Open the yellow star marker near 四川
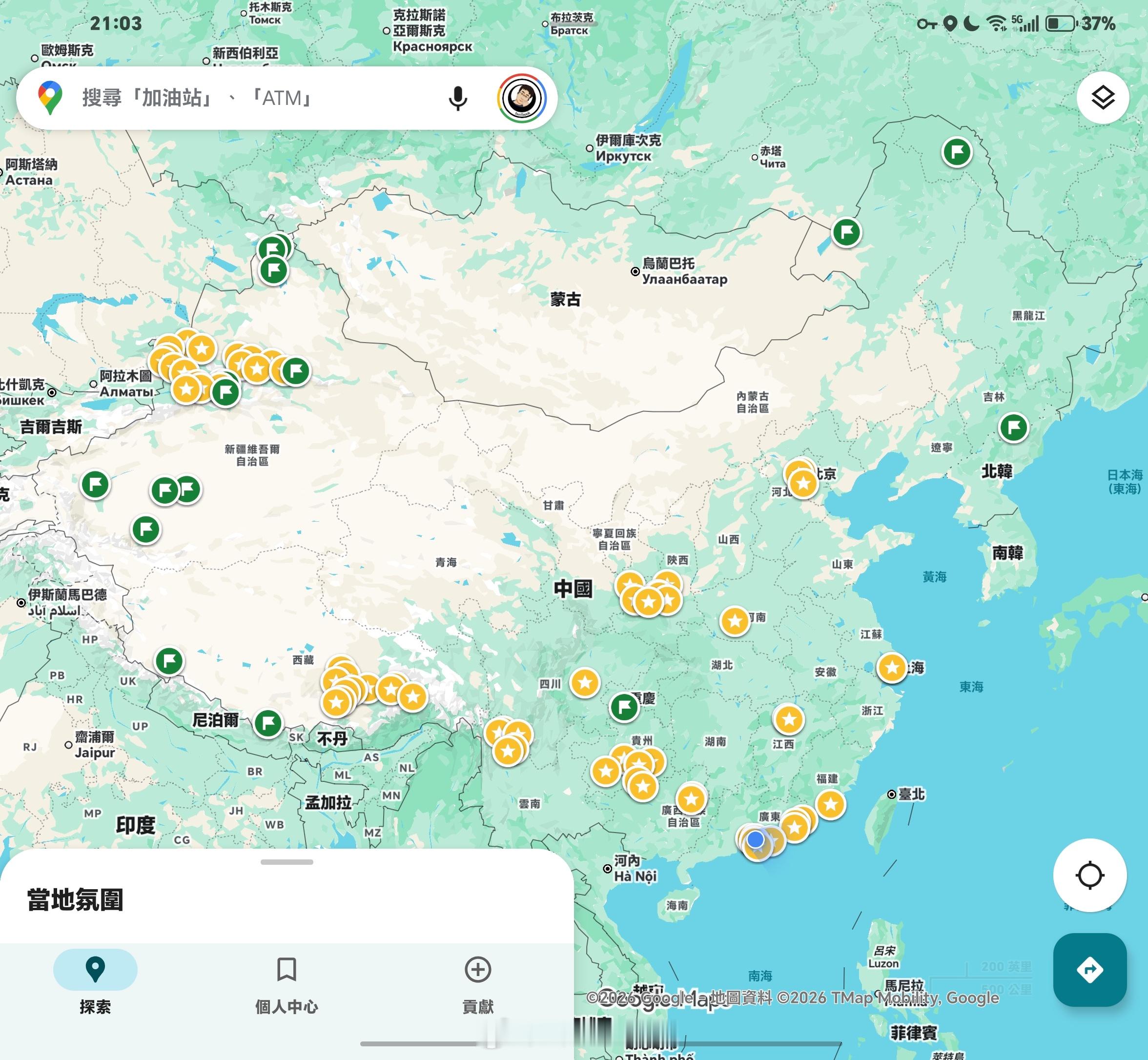 pyautogui.click(x=585, y=683)
